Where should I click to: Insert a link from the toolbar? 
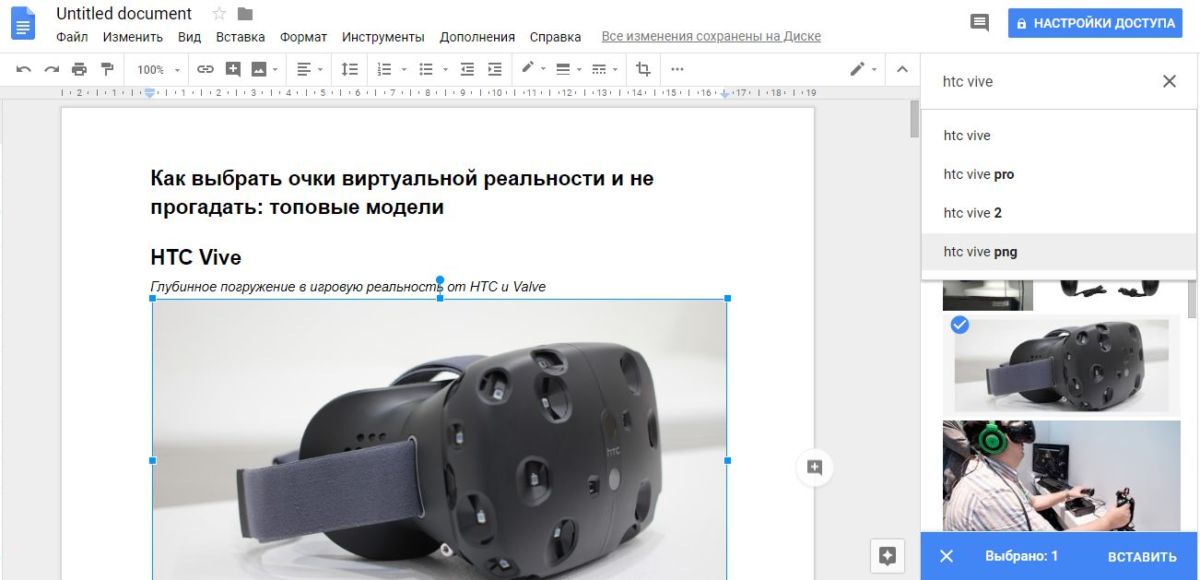(x=205, y=70)
